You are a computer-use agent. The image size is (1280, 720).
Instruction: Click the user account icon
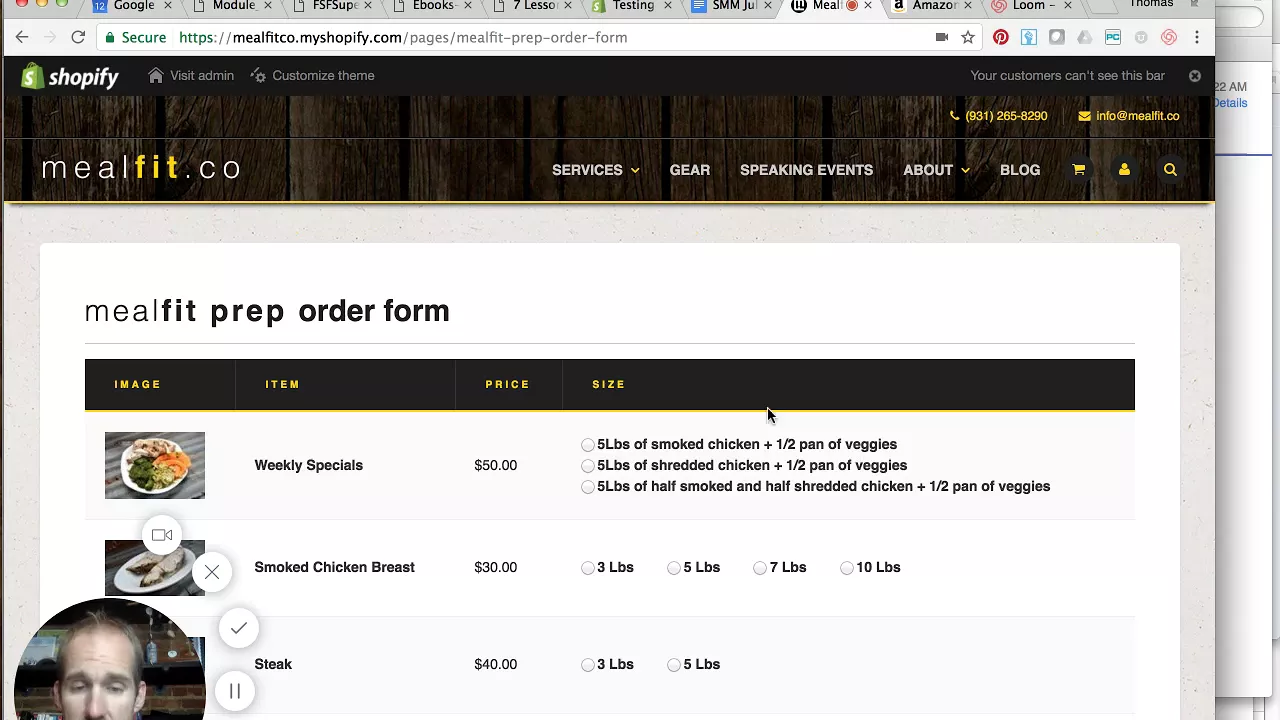click(1124, 170)
